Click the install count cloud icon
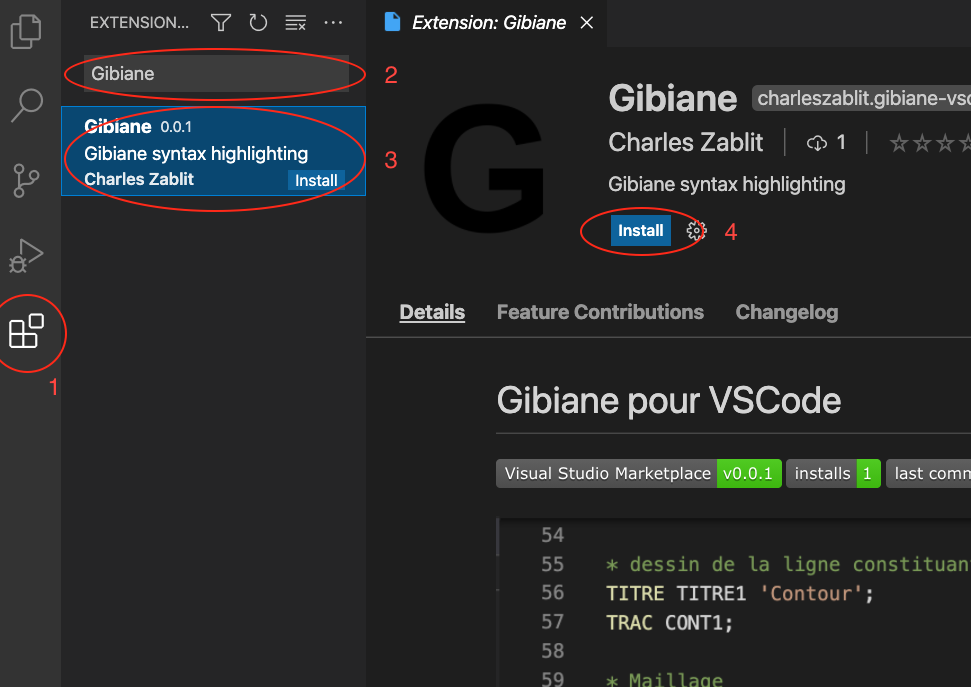 tap(817, 143)
